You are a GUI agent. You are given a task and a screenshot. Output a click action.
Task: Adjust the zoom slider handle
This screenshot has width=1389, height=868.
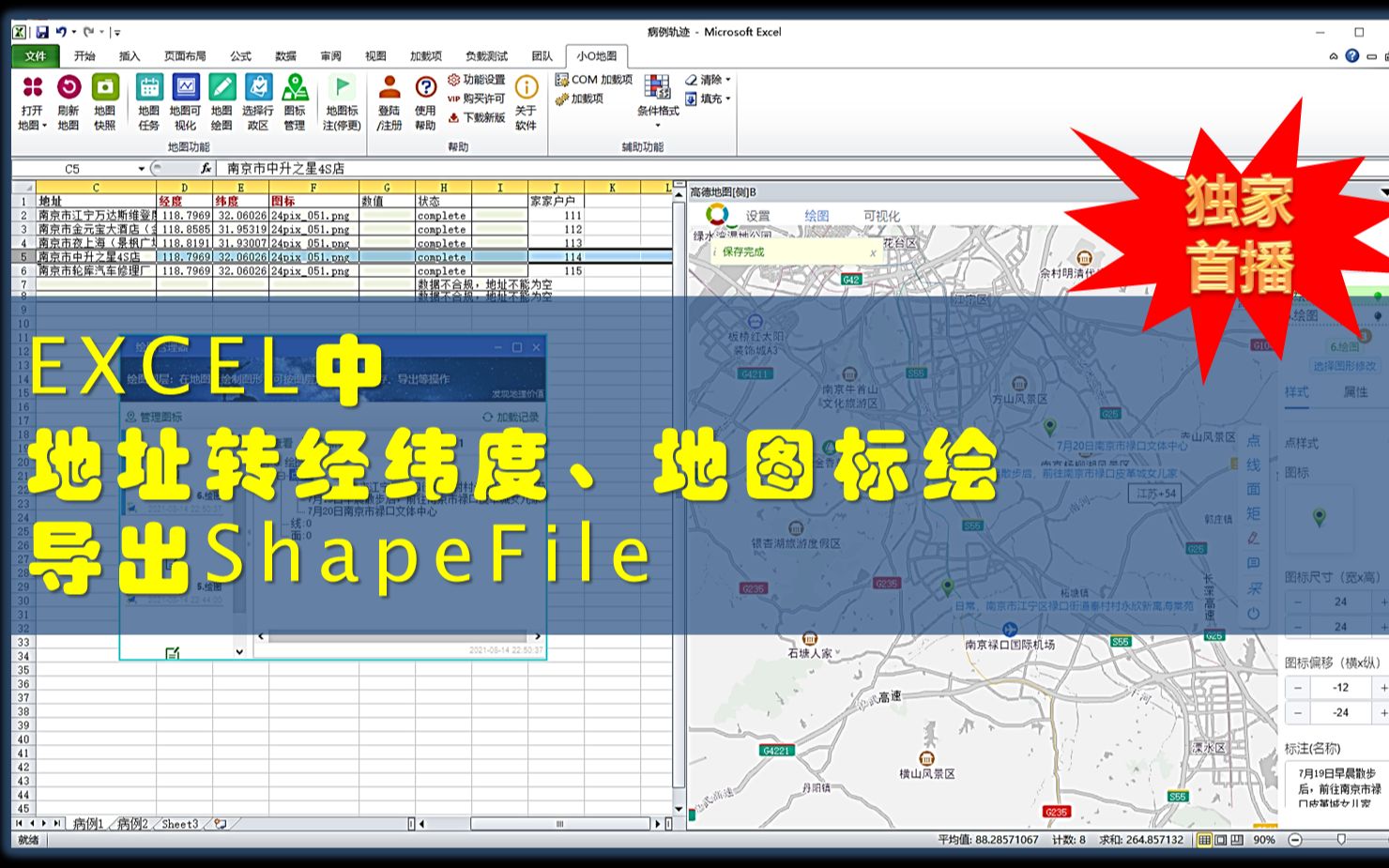1342,840
